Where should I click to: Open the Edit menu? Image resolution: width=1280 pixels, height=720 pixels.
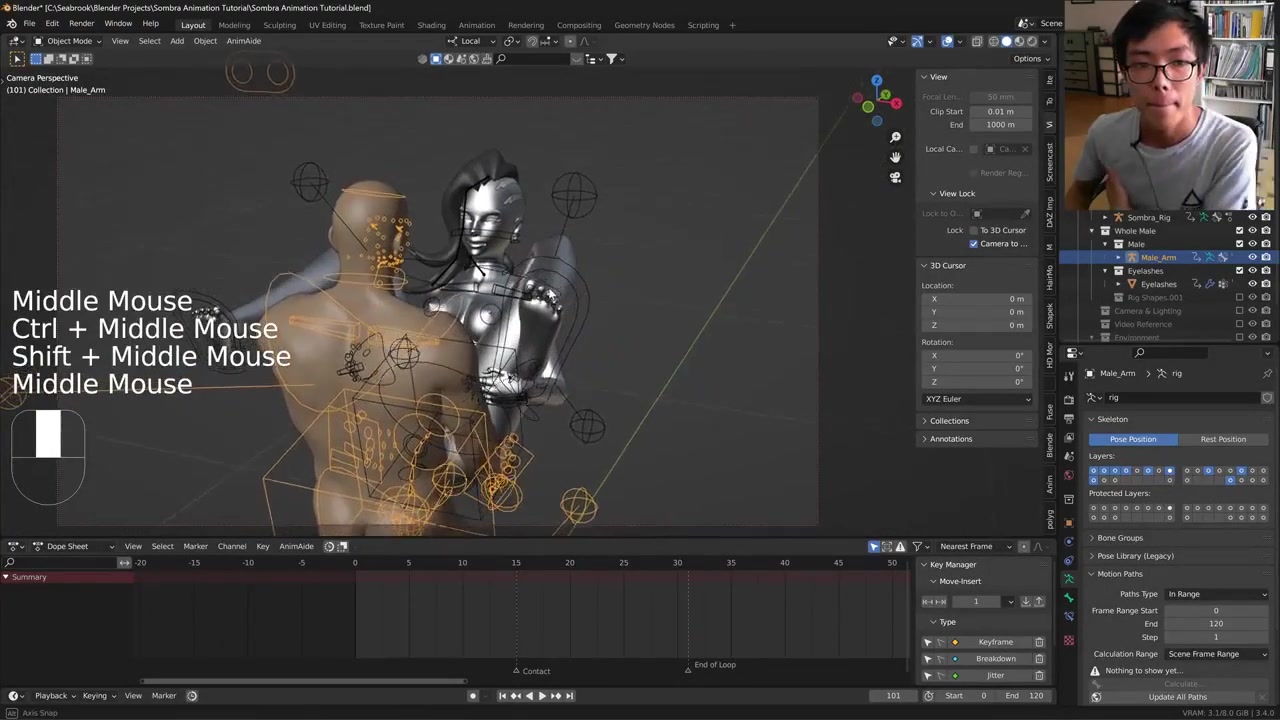pos(51,23)
